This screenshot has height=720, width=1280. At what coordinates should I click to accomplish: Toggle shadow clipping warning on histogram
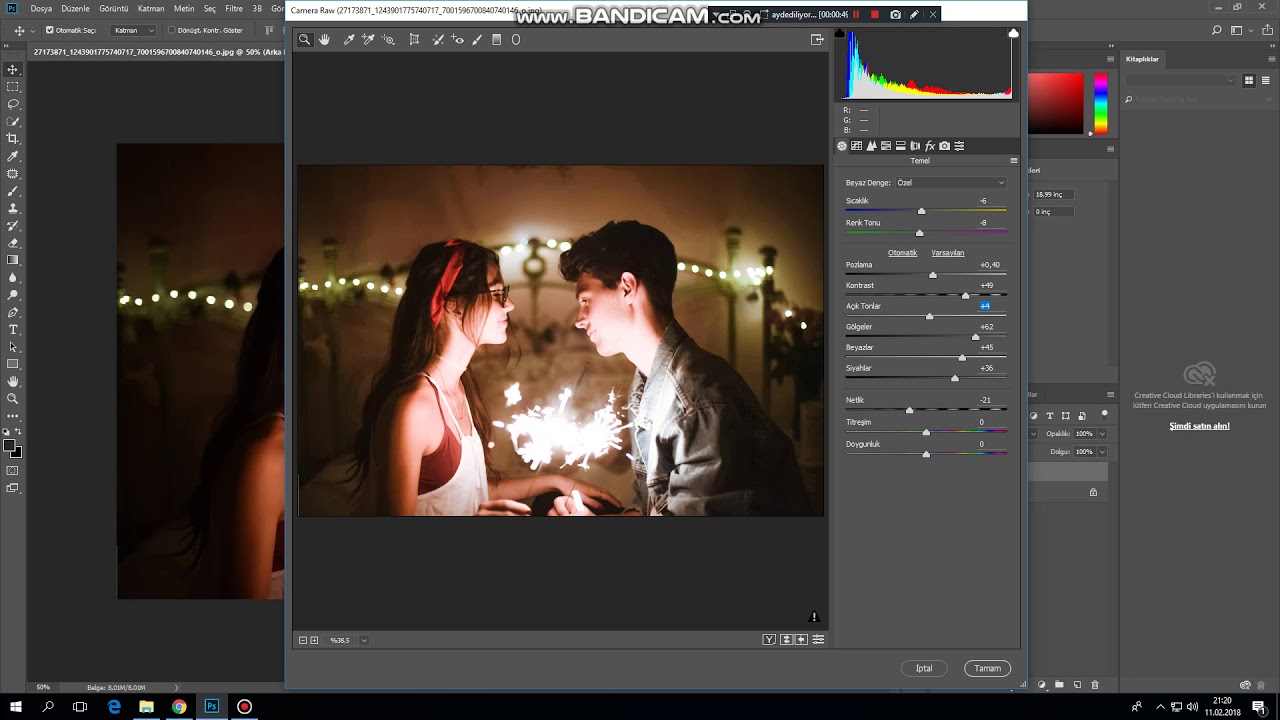click(840, 34)
